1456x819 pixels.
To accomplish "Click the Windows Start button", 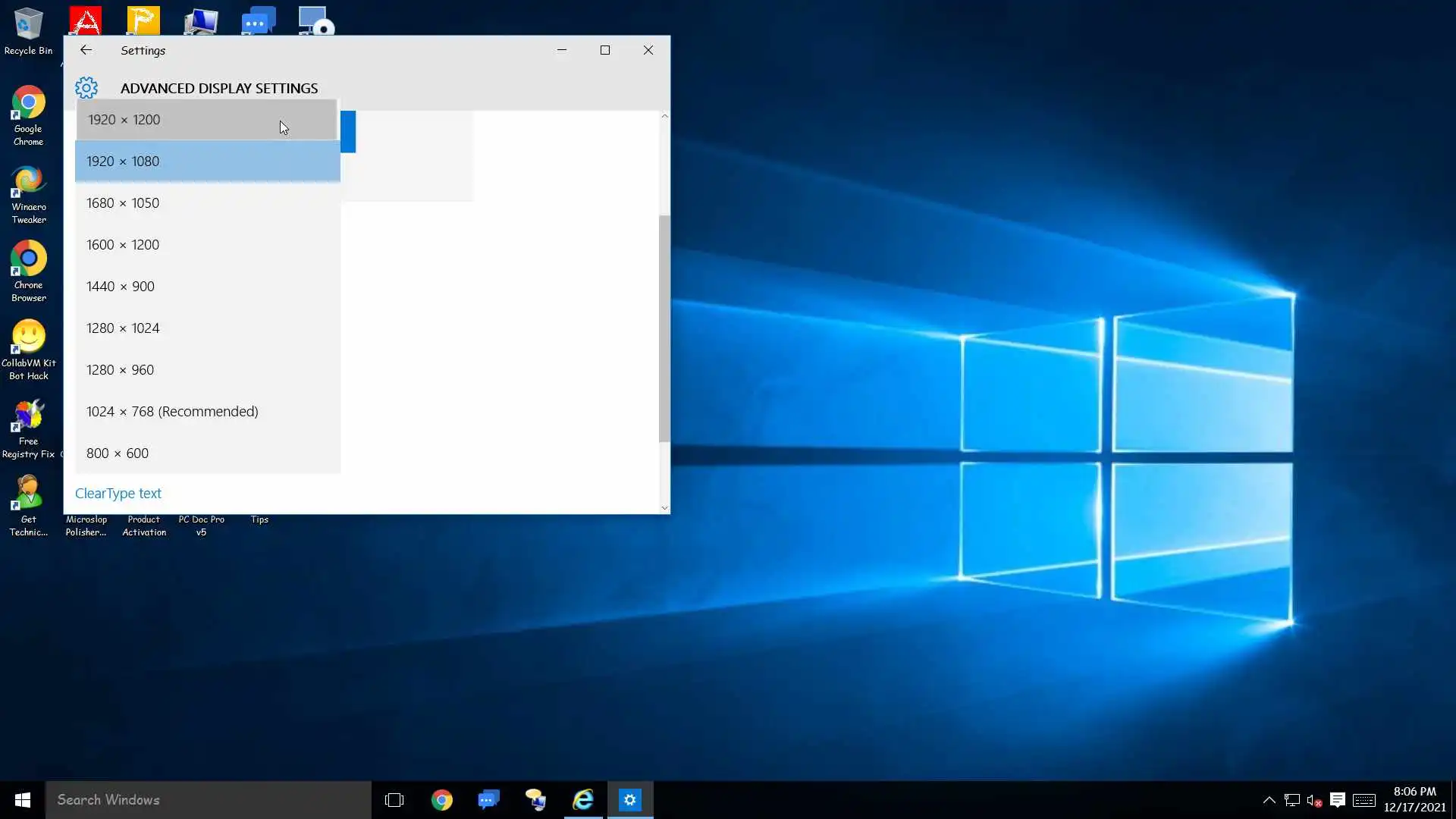I will pos(23,800).
